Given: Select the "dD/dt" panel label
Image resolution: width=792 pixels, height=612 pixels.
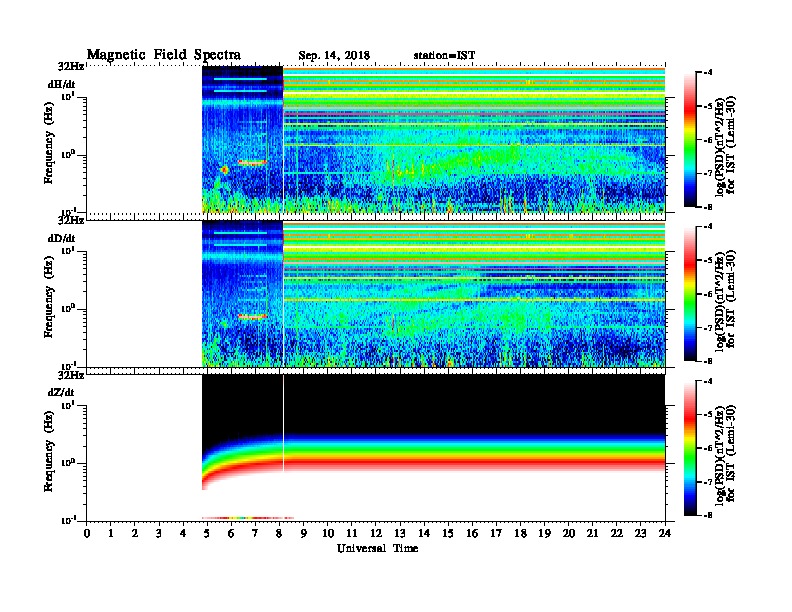Looking at the screenshot, I should tap(62, 238).
